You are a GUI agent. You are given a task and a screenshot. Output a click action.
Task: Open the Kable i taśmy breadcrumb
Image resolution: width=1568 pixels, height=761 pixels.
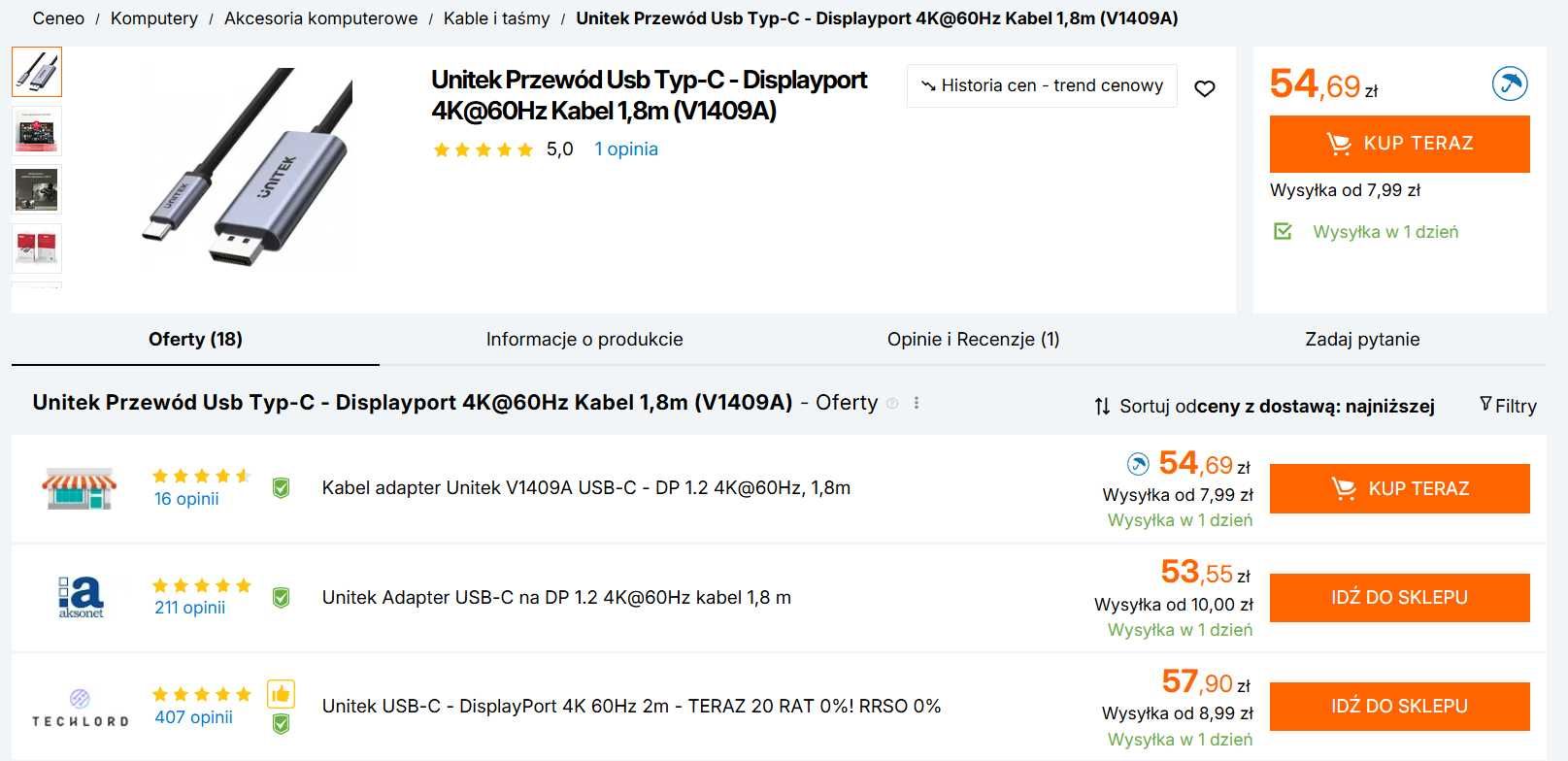click(x=496, y=18)
